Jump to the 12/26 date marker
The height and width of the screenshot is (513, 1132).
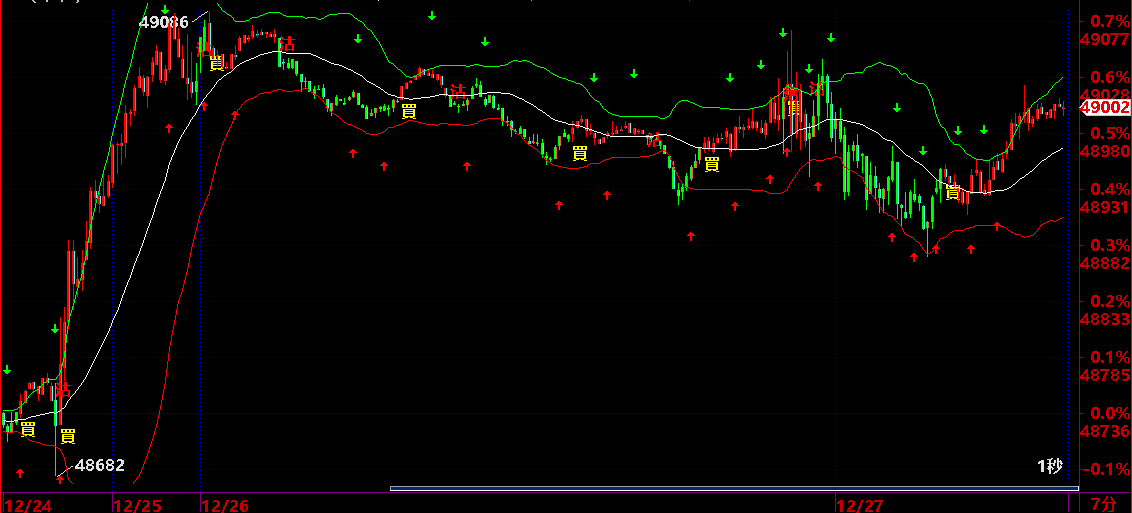point(226,505)
